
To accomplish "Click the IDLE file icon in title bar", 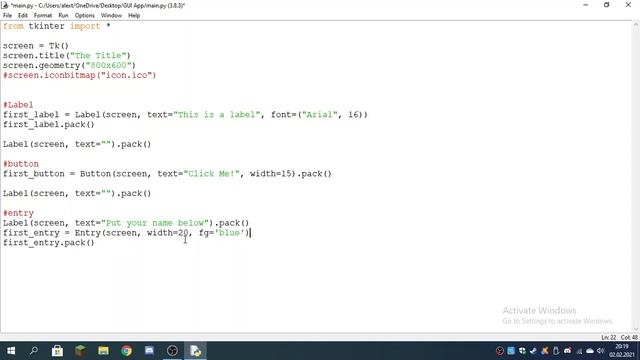I will 4,5.
